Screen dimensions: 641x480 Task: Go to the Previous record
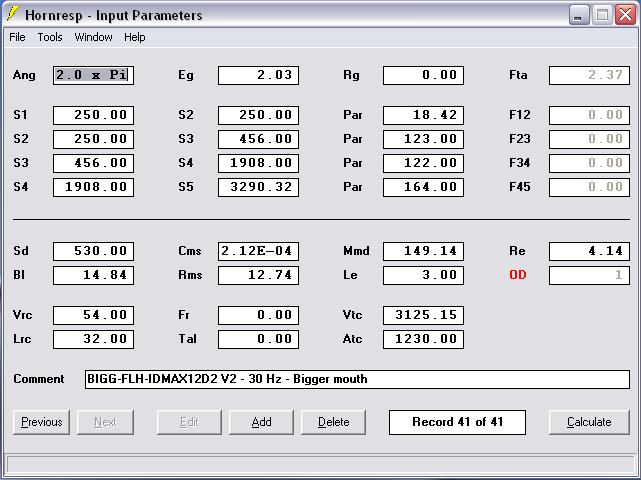(41, 422)
